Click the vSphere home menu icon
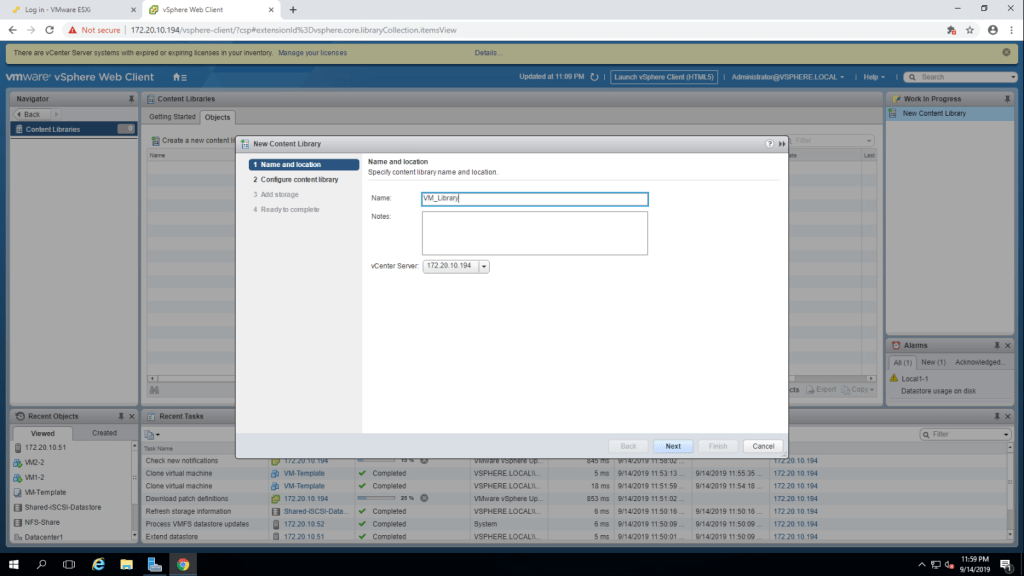 (179, 77)
